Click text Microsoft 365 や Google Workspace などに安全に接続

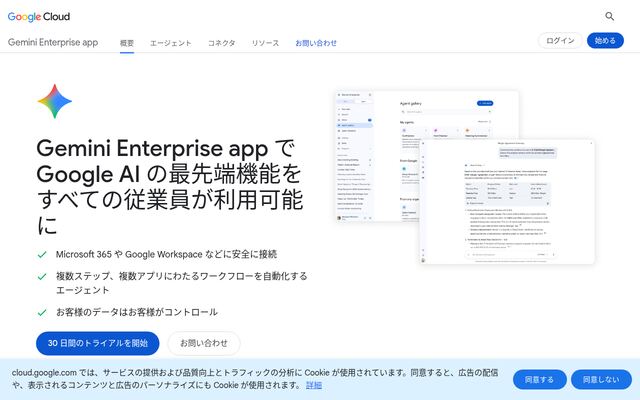(x=167, y=254)
